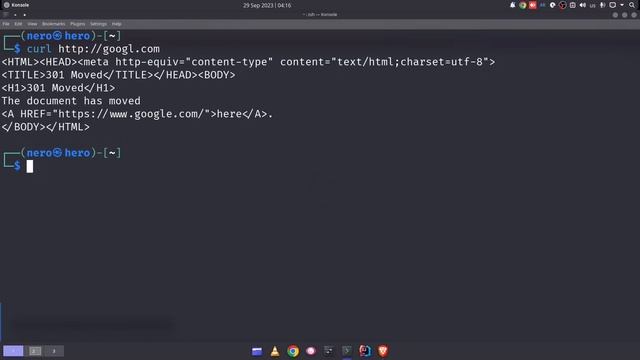Viewport: 640px width, 360px height.
Task: Open the file manager from the dock
Action: [x=257, y=351]
